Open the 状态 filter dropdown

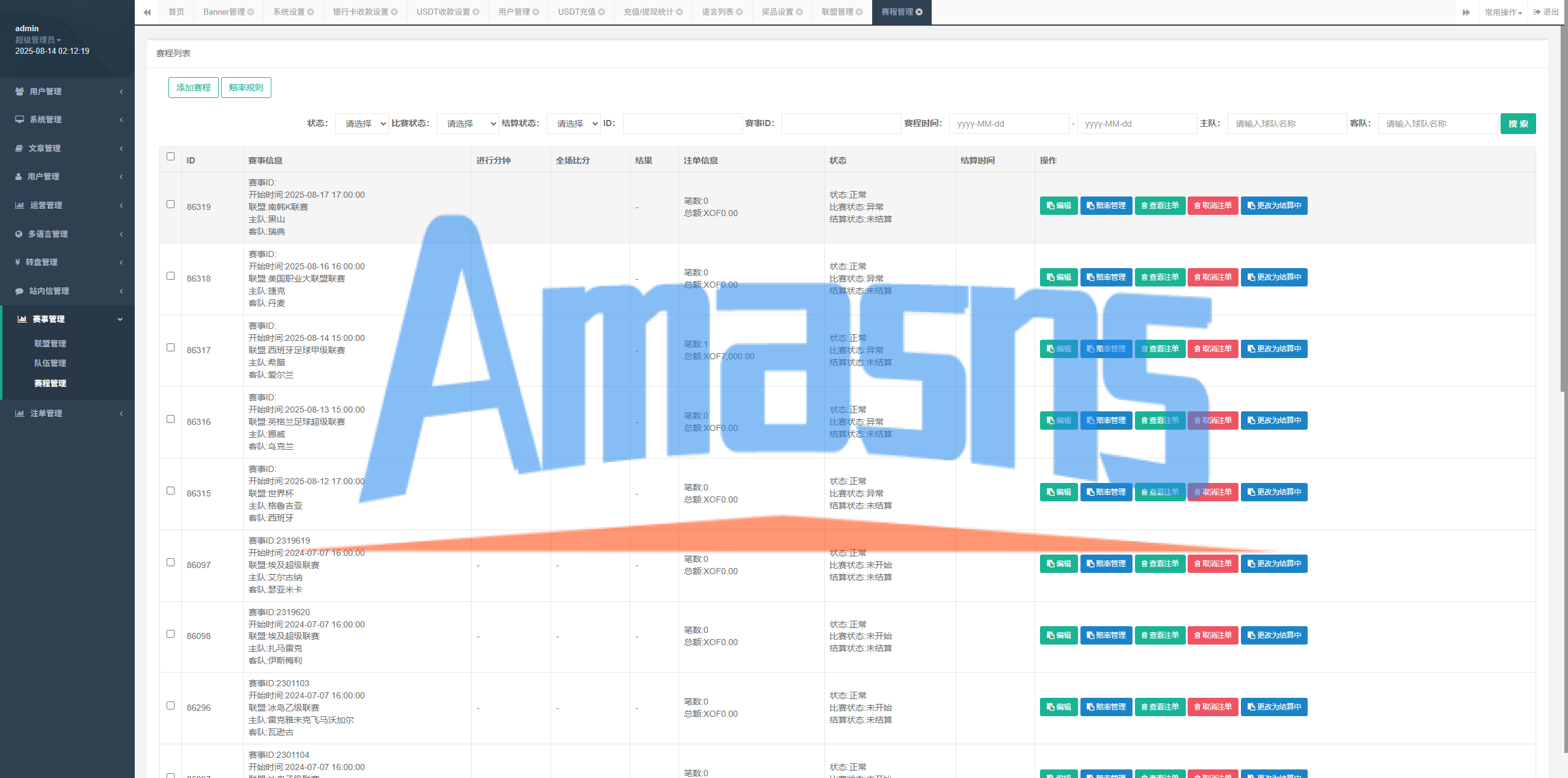(361, 124)
